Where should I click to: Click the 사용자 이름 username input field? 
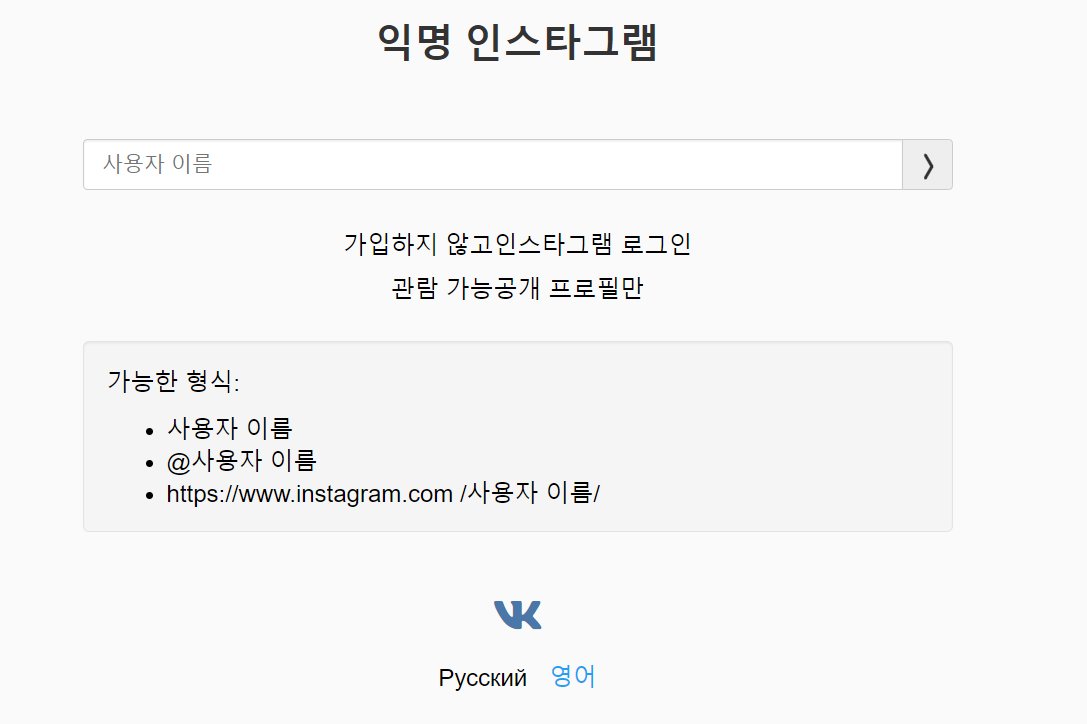click(x=493, y=164)
